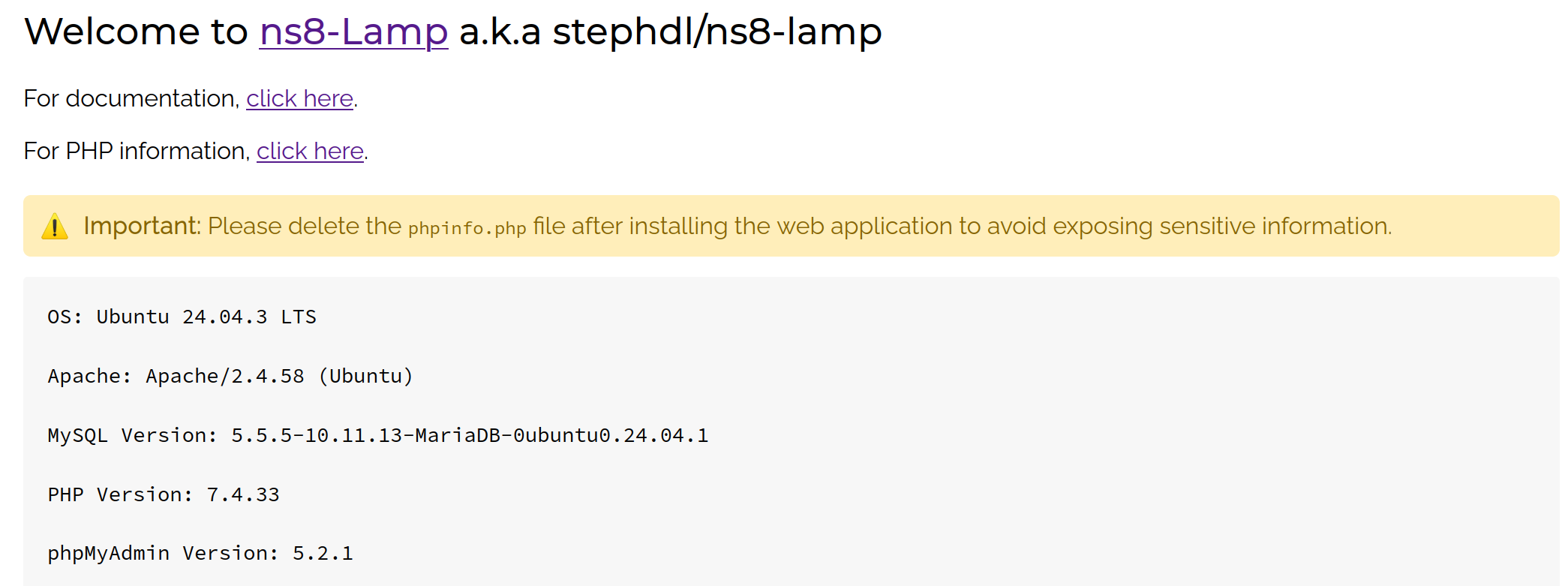Click the 'PHP Version:' label
This screenshot has width=1568, height=586.
[120, 494]
